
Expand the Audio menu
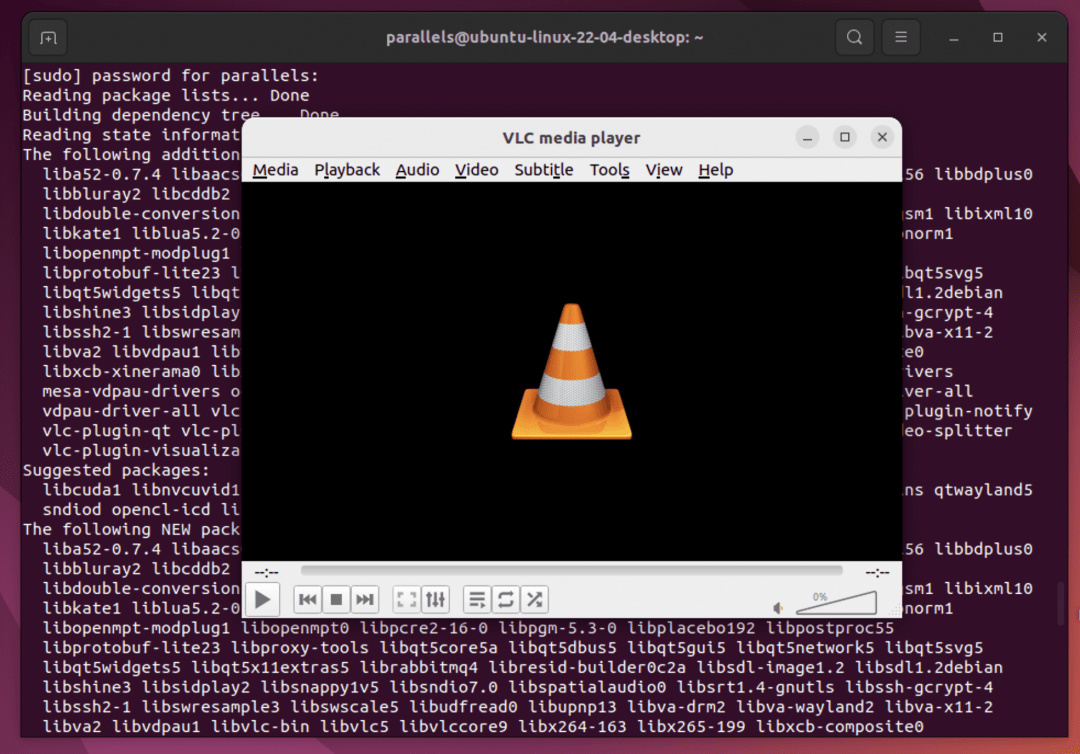click(417, 170)
